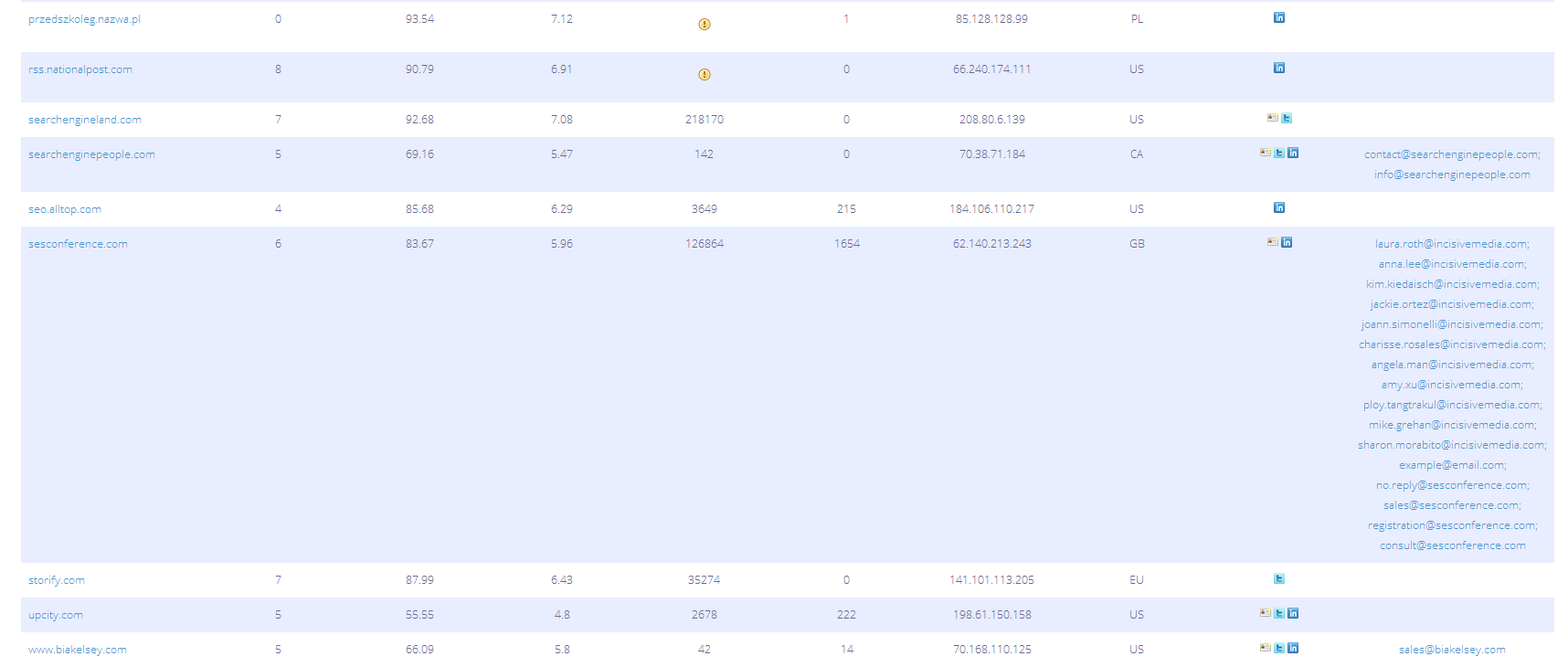Open Twitter icon for searchengineland.com
Image resolution: width=1568 pixels, height=667 pixels.
(x=1287, y=118)
